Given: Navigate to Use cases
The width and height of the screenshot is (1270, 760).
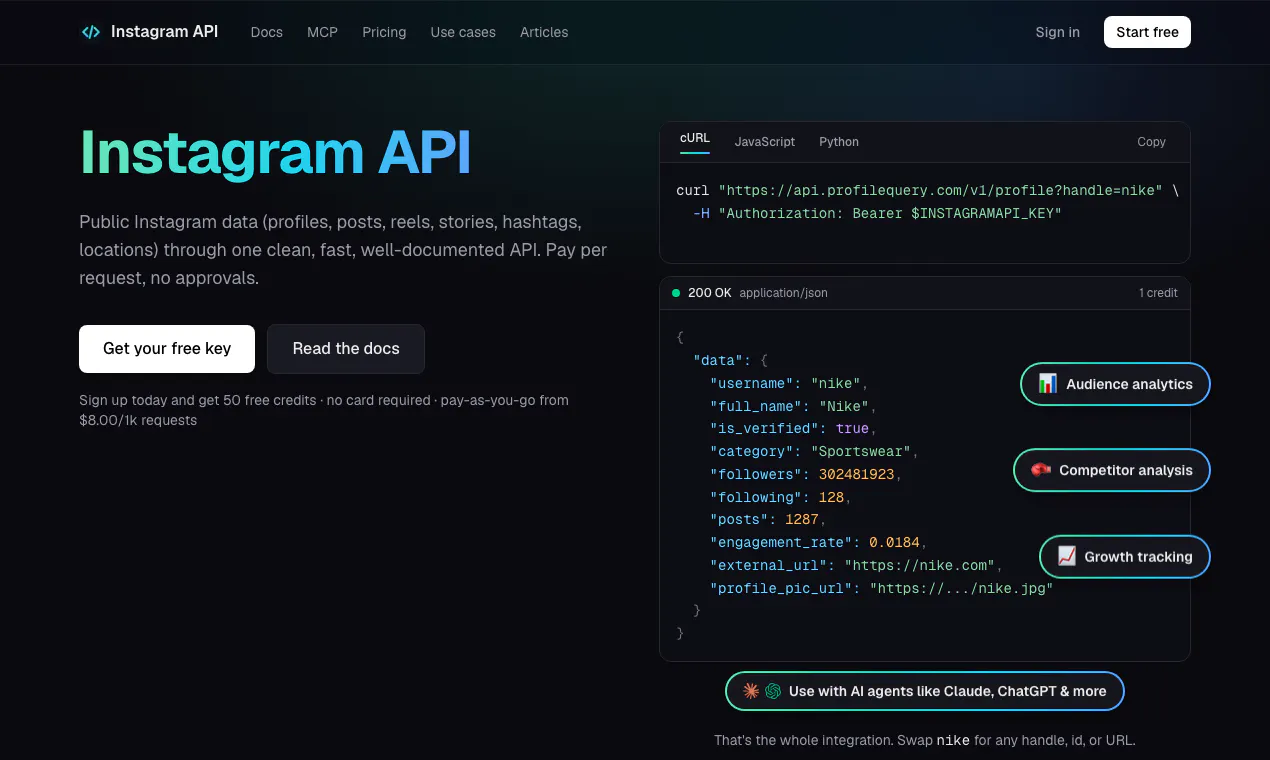Looking at the screenshot, I should coord(463,32).
